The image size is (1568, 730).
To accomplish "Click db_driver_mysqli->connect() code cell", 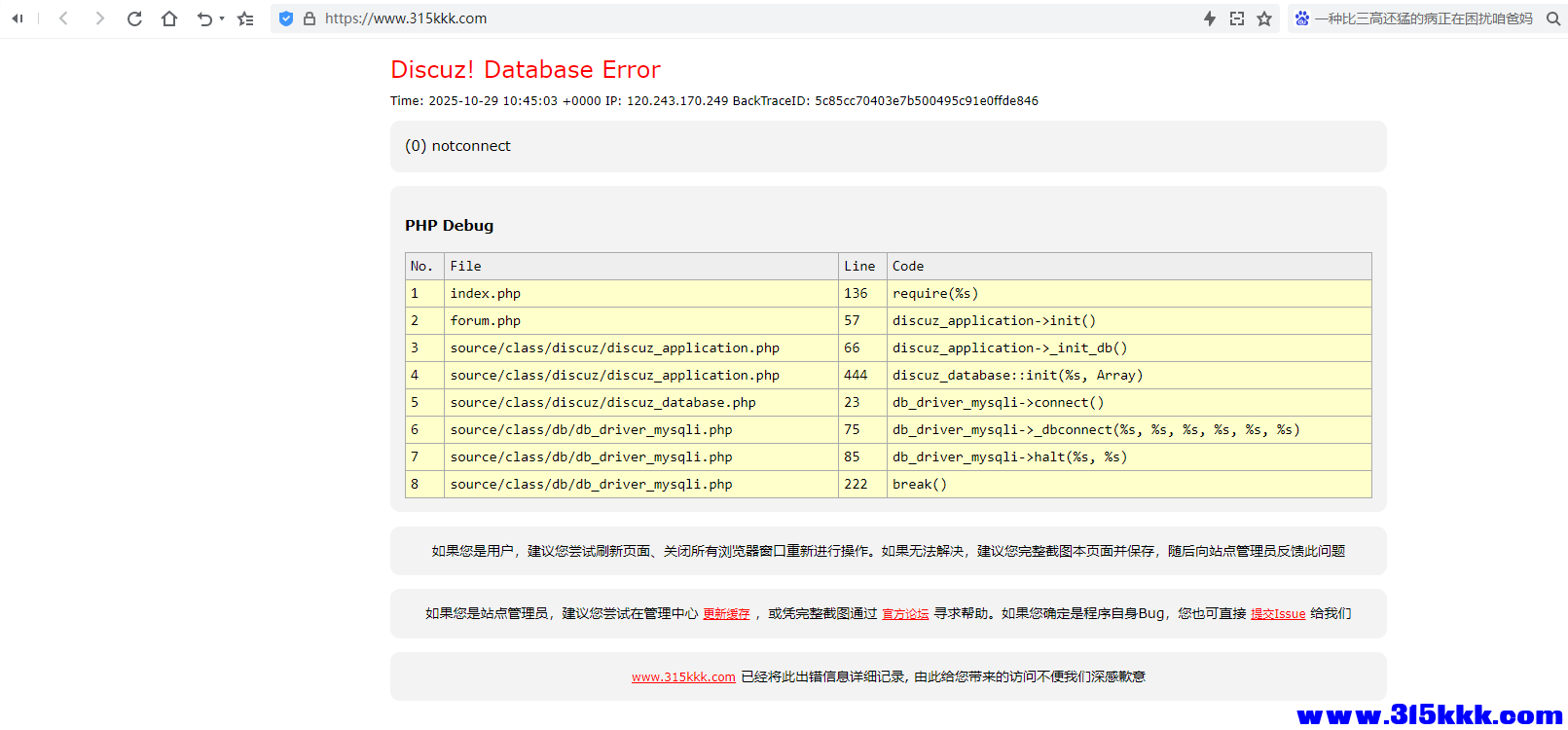I will (x=1129, y=403).
